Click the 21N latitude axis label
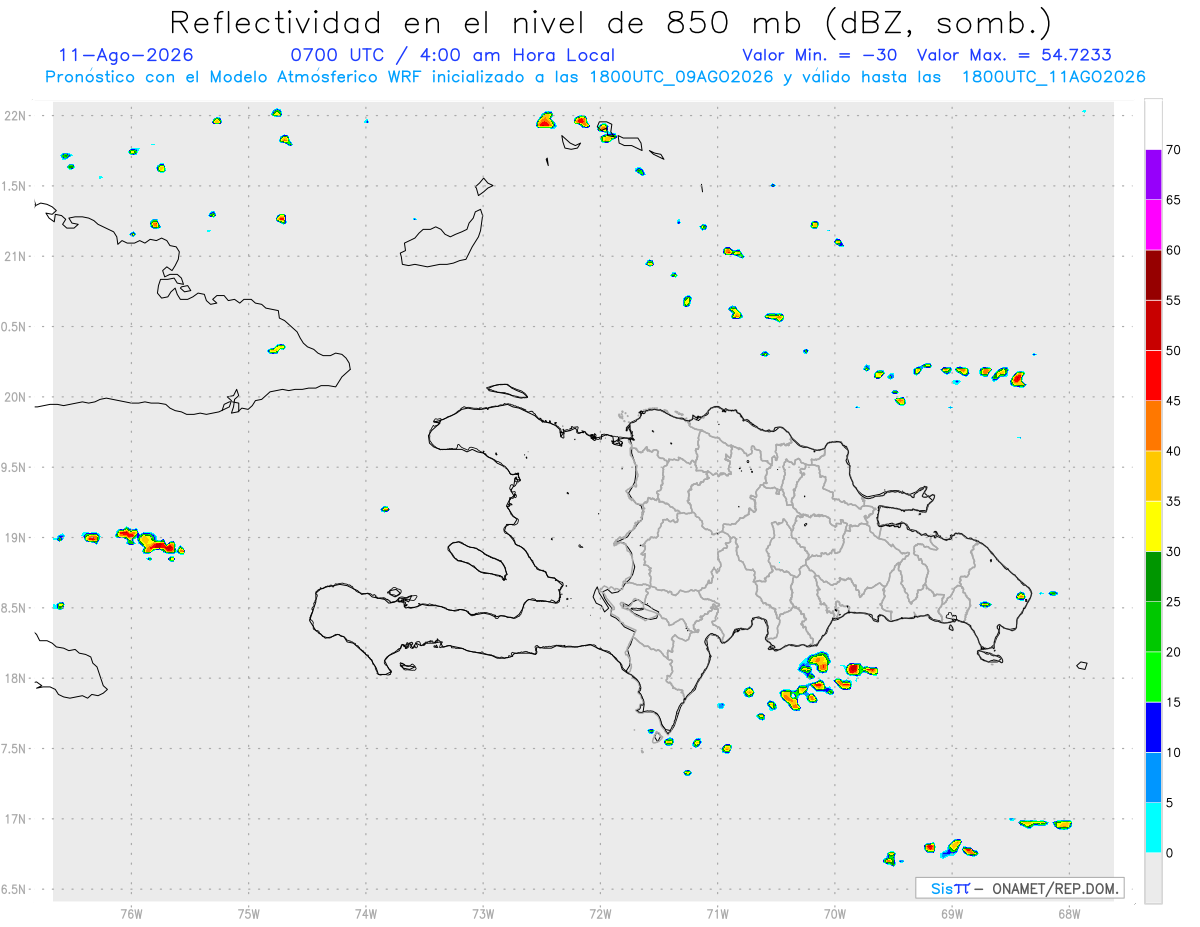The image size is (1200, 927). coord(15,256)
